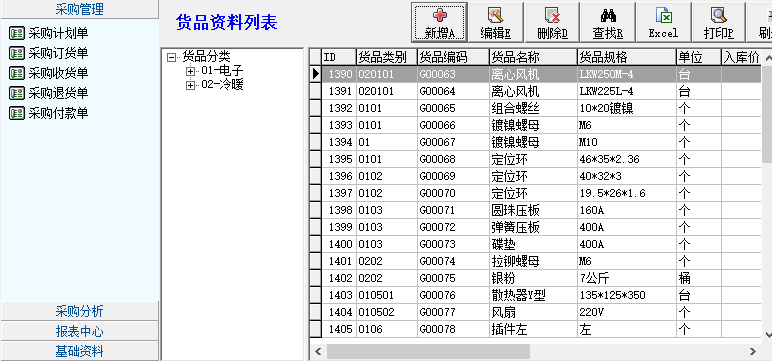Export the list with Excel button
The image size is (772, 361).
(x=664, y=22)
